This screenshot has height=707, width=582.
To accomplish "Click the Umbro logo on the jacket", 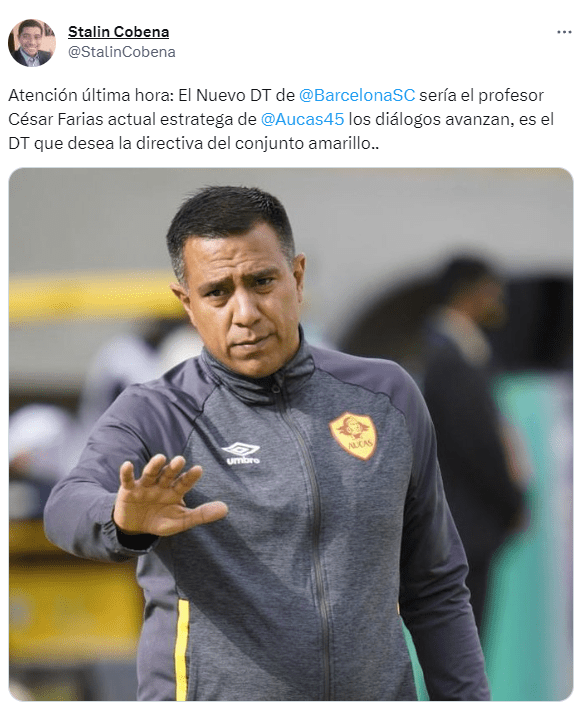I will pos(242,454).
